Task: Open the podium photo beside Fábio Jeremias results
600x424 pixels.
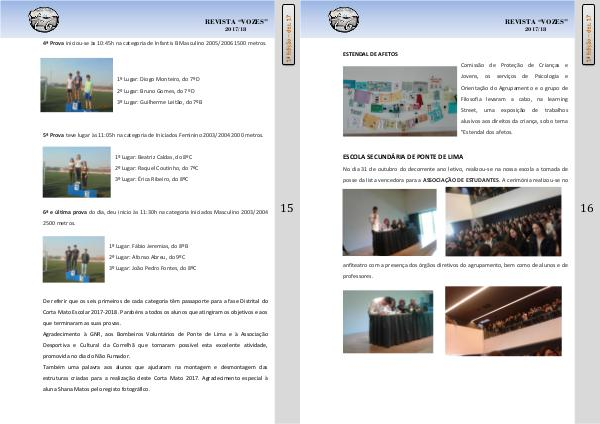Action: click(x=76, y=257)
